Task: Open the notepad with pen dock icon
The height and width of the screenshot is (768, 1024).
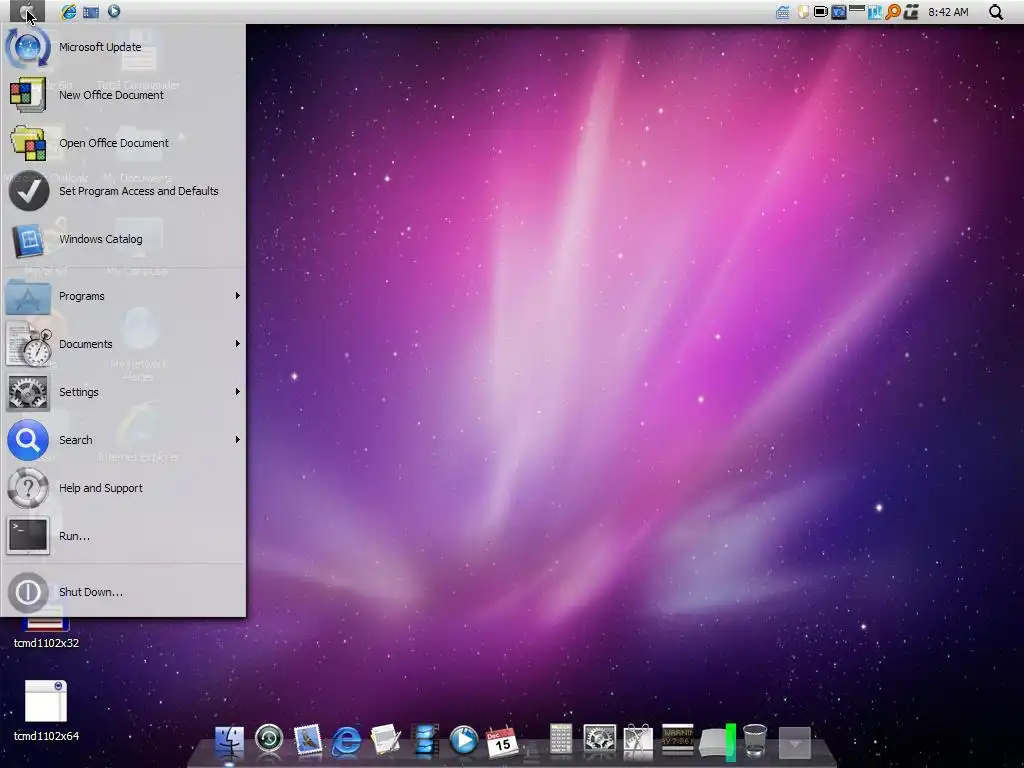Action: click(385, 740)
